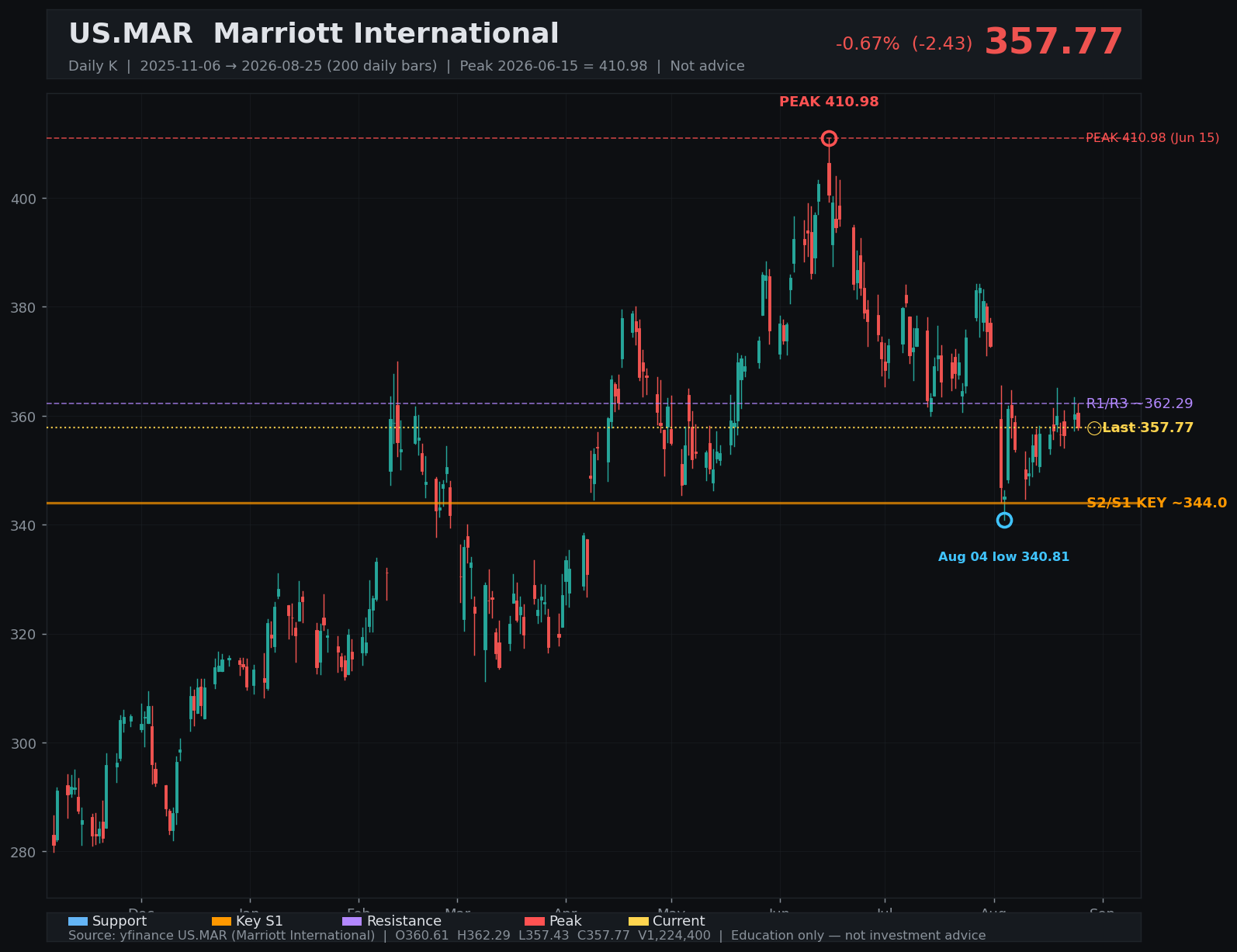Click the 'Resistance' legend text

tap(404, 921)
